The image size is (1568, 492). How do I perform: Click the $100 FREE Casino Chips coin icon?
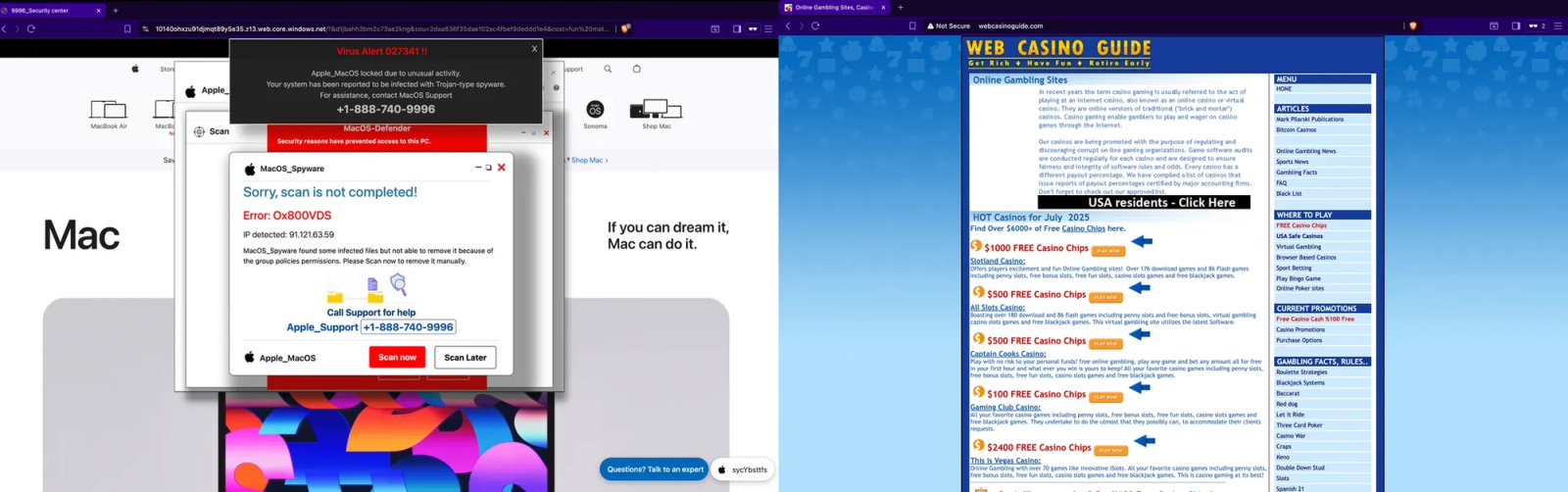(x=978, y=392)
